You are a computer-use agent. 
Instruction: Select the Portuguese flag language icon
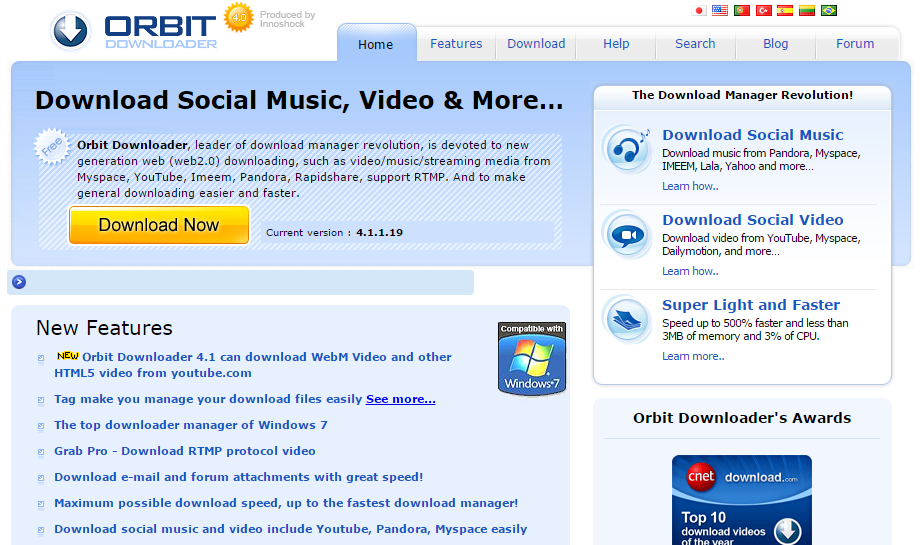(742, 11)
